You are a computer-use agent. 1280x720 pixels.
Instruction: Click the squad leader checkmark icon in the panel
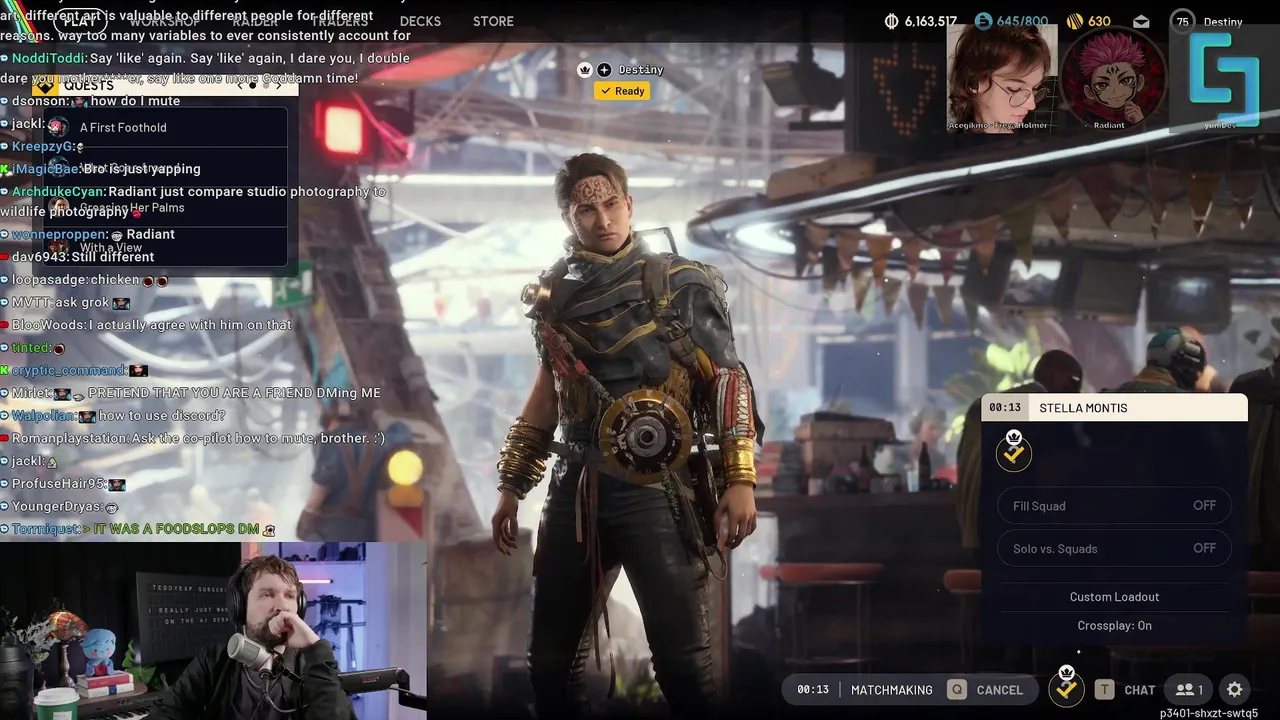pos(1014,451)
